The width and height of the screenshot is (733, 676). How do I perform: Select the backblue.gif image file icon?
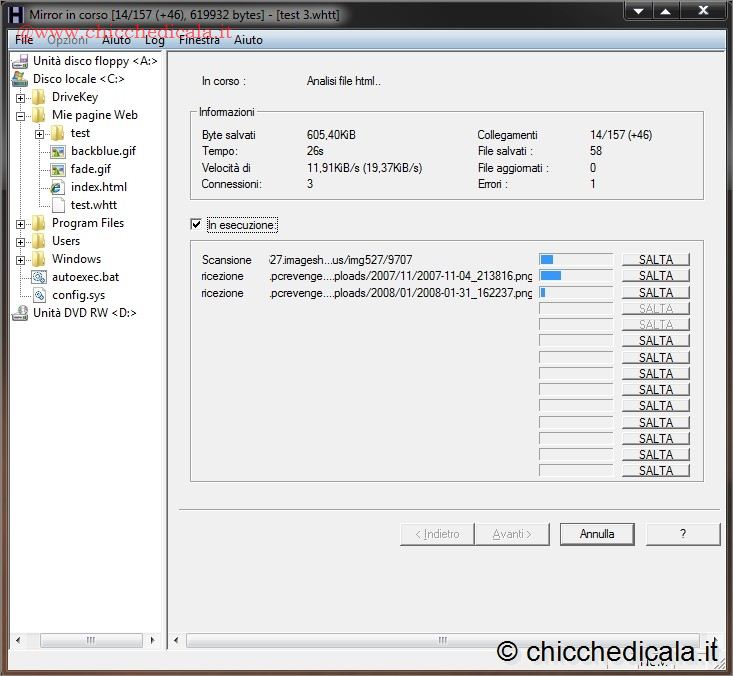[58, 151]
